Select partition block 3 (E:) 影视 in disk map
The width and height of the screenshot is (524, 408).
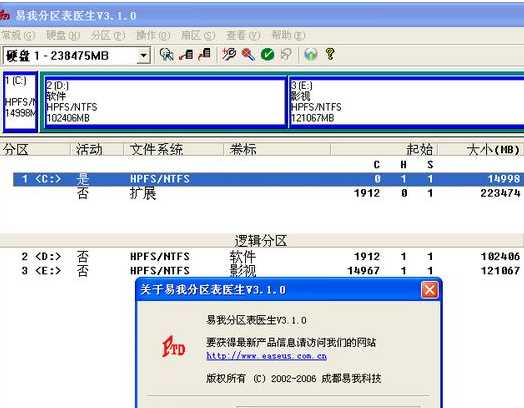(406, 102)
